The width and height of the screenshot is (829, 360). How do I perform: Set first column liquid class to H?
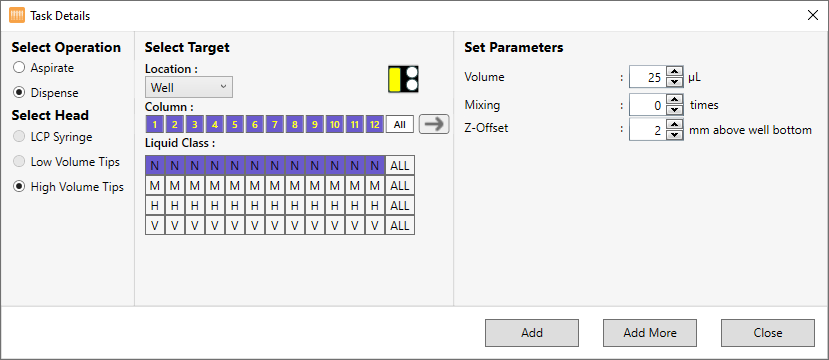click(x=155, y=206)
